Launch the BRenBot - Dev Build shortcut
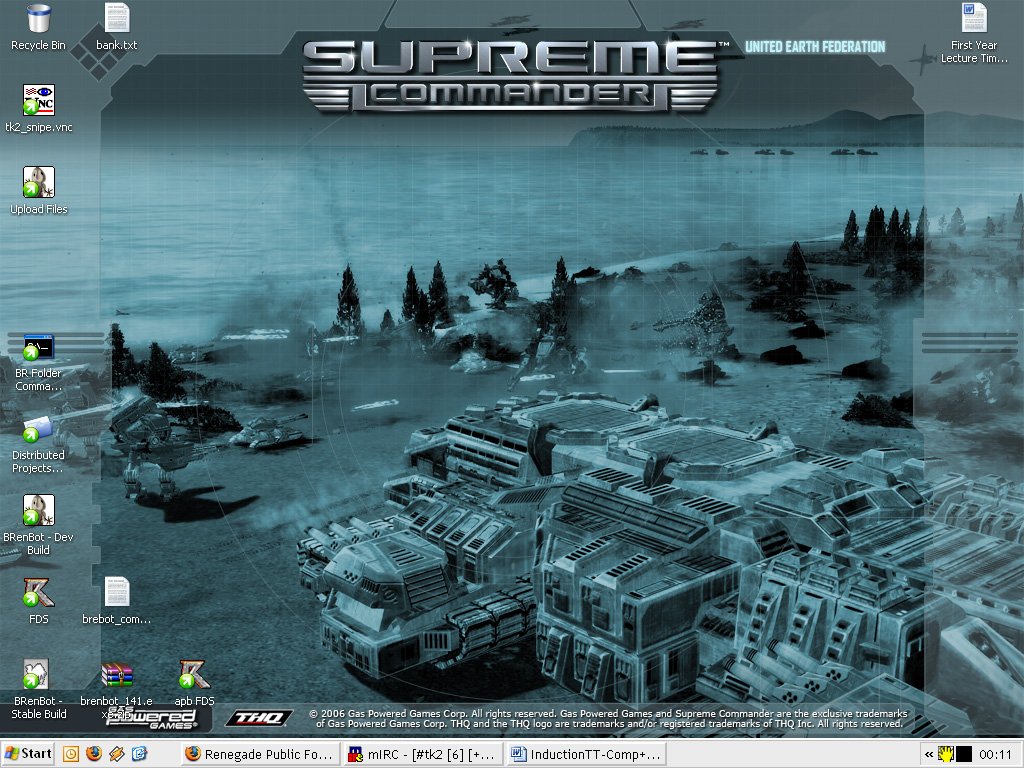The height and width of the screenshot is (768, 1024). 39,511
